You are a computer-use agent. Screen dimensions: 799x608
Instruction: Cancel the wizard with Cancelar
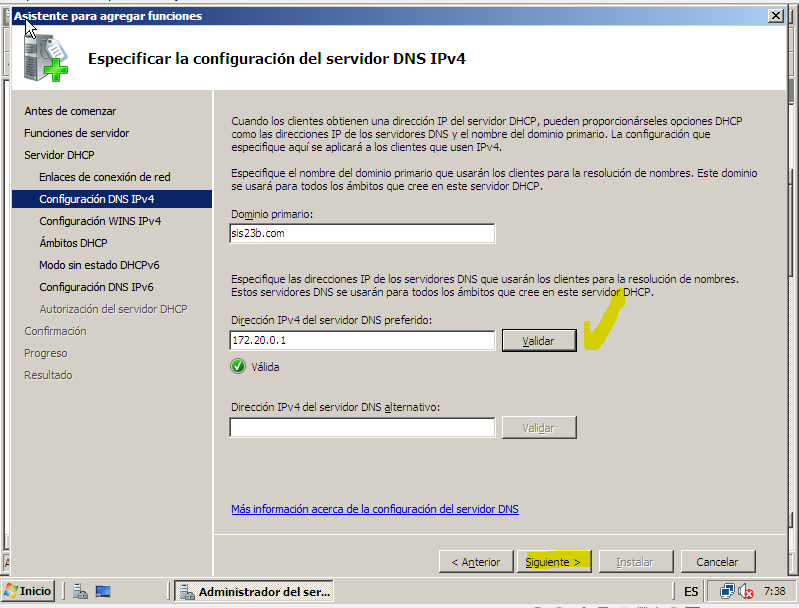click(x=717, y=562)
